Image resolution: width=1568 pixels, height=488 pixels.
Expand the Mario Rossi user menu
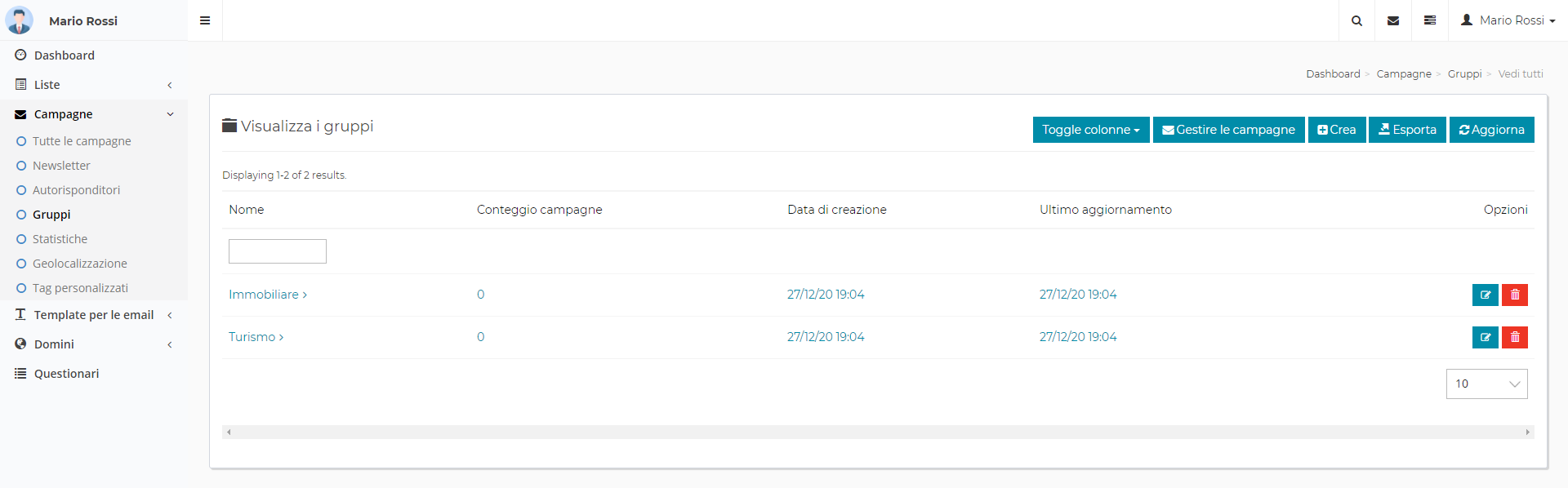pos(1508,20)
